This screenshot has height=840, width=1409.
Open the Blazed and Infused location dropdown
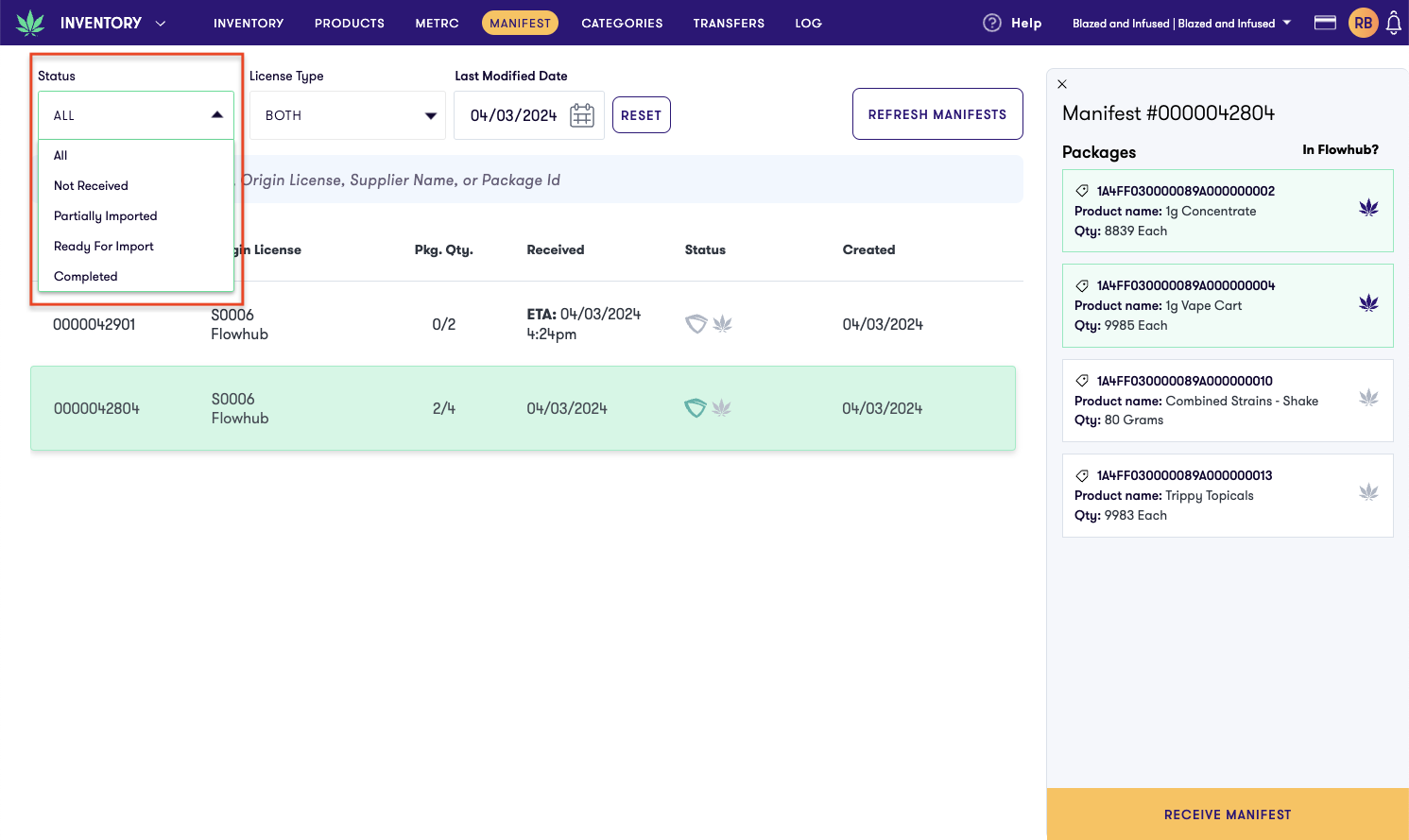tap(1181, 23)
